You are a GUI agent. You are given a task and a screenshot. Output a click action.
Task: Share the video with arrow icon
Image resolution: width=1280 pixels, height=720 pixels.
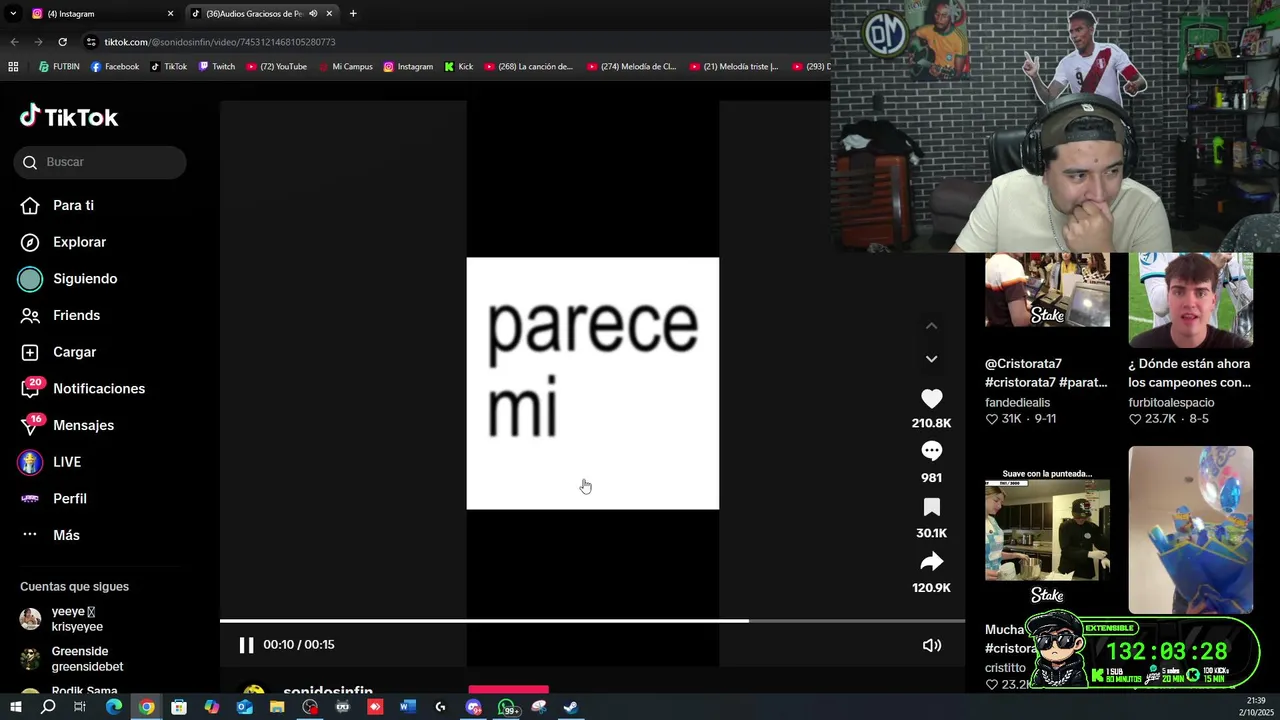[931, 562]
